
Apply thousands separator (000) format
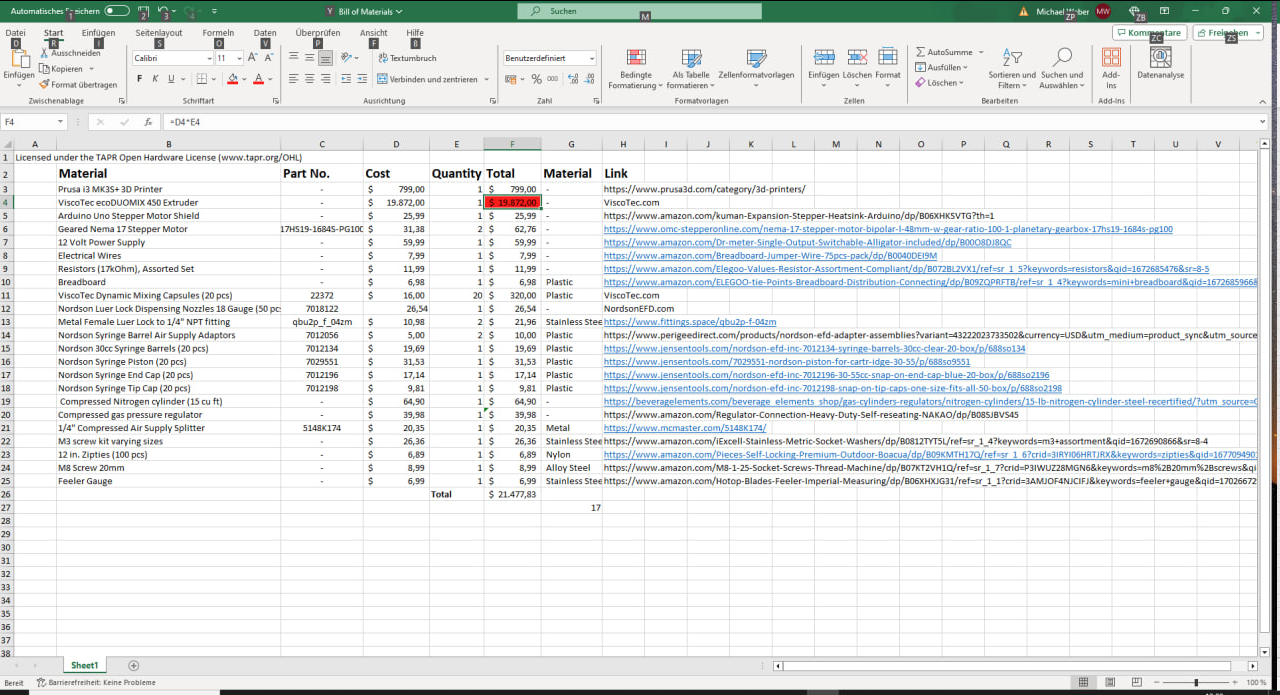click(553, 79)
